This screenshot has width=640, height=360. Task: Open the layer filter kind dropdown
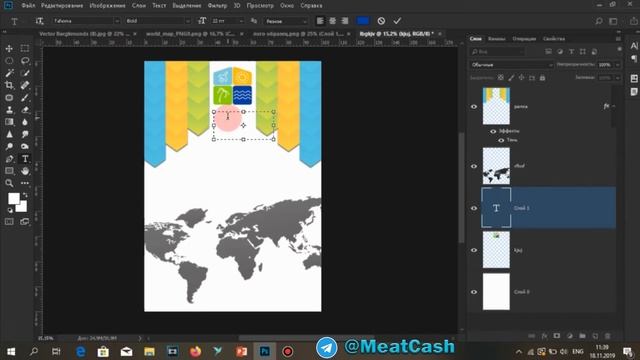pyautogui.click(x=498, y=52)
